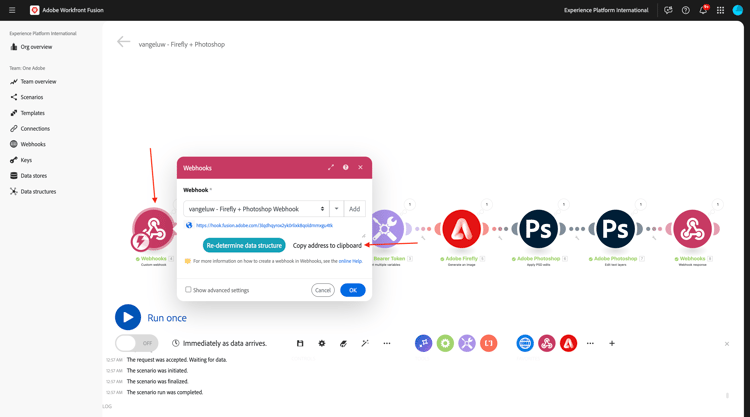The height and width of the screenshot is (417, 750).
Task: Click OK in Webhooks dialog
Action: (353, 290)
